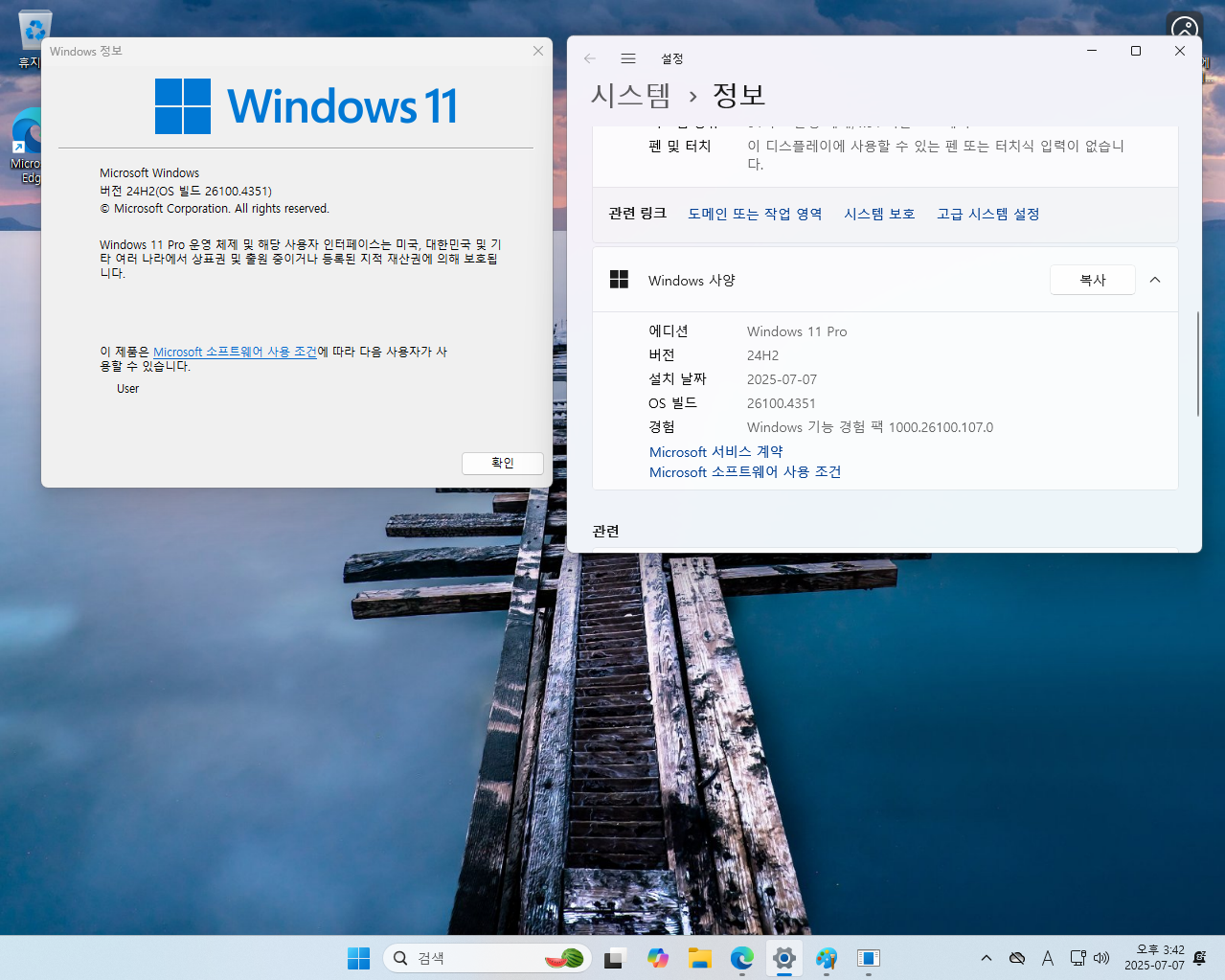The image size is (1225, 980).
Task: Click 확인 button in Windows 정보 dialog
Action: [503, 463]
